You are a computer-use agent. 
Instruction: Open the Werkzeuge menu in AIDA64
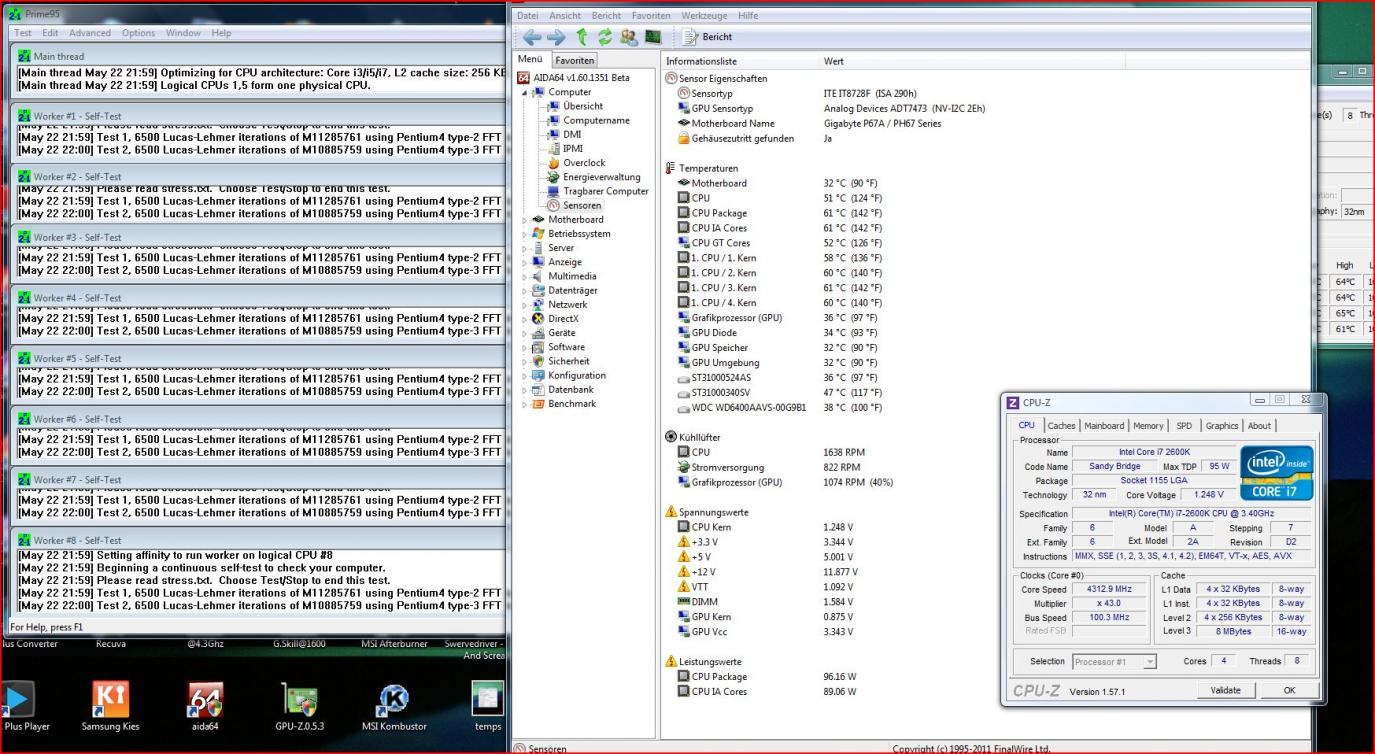coord(704,16)
